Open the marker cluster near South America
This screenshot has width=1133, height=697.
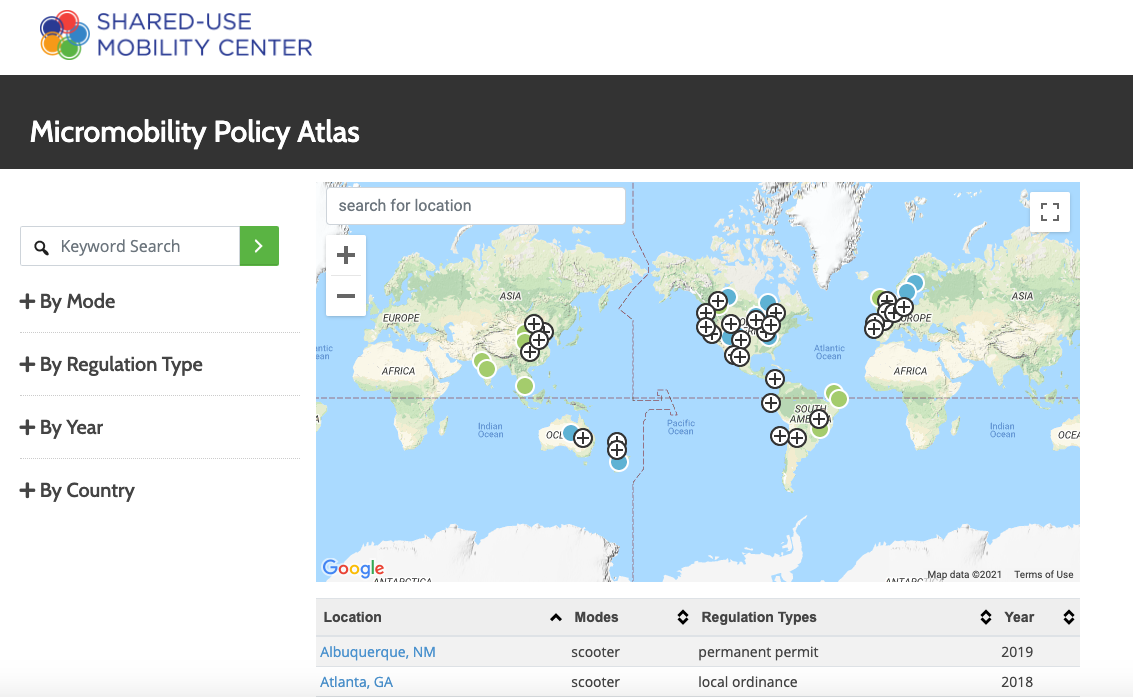820,420
